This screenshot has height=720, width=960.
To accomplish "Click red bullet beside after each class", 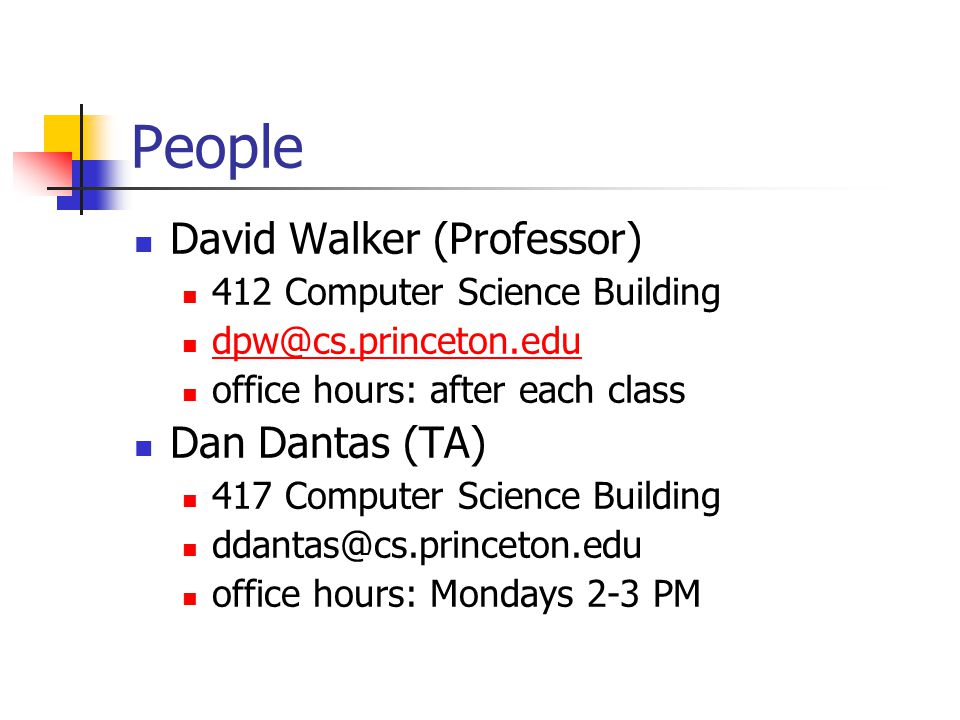I will coord(190,396).
